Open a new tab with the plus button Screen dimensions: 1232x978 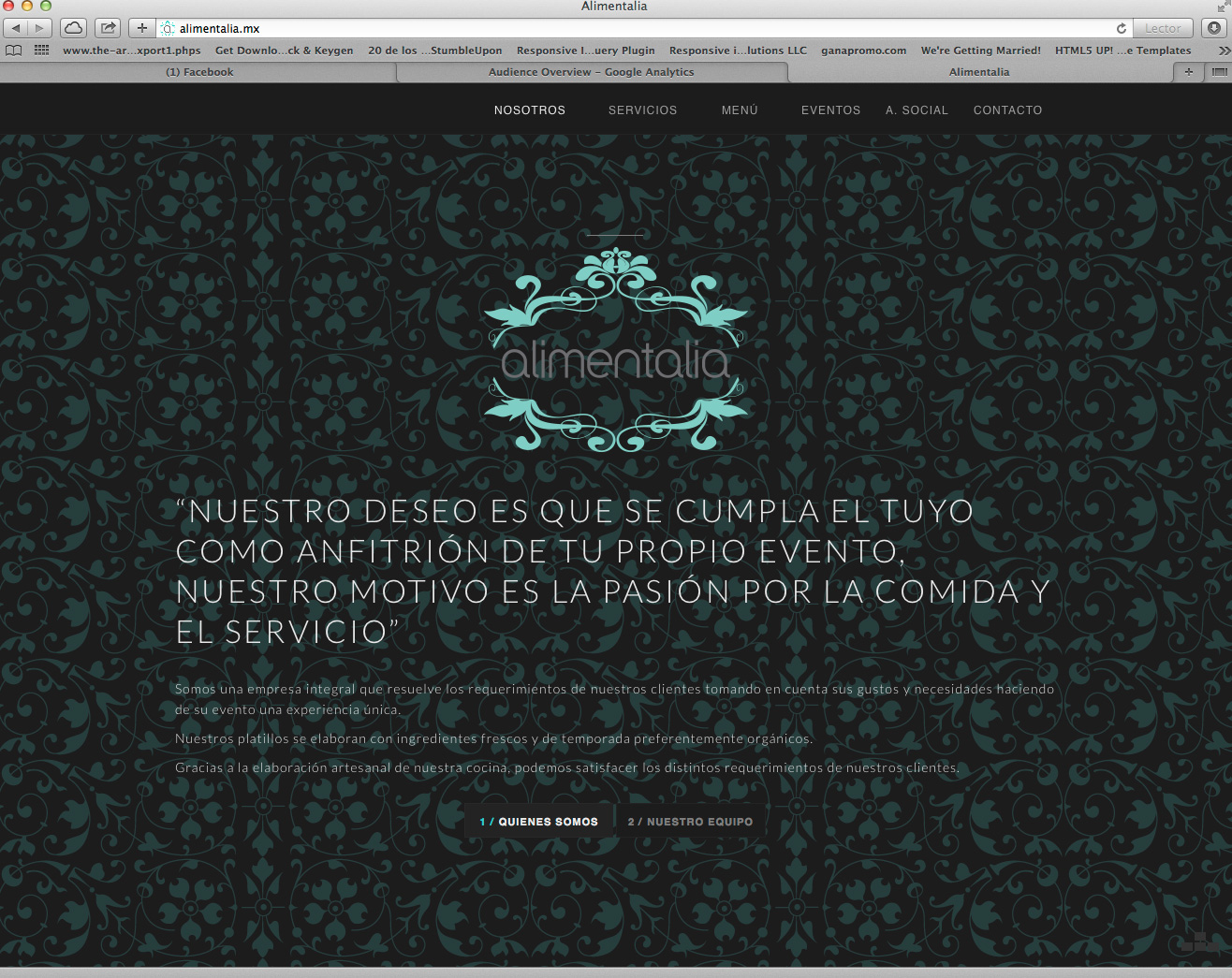1189,72
